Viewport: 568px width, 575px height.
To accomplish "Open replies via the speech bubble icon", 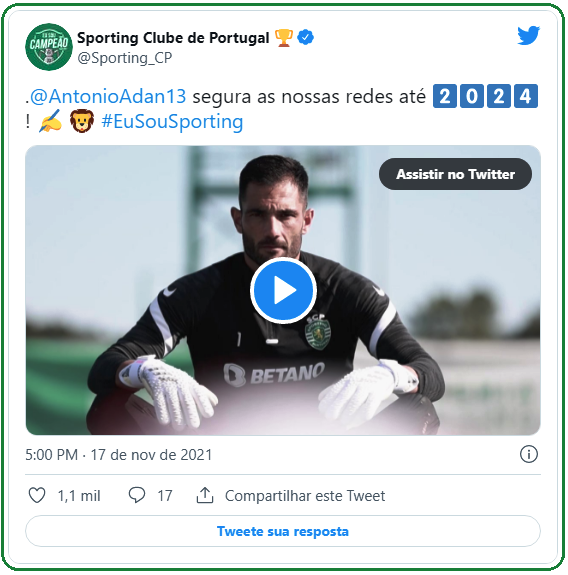I will tap(137, 495).
